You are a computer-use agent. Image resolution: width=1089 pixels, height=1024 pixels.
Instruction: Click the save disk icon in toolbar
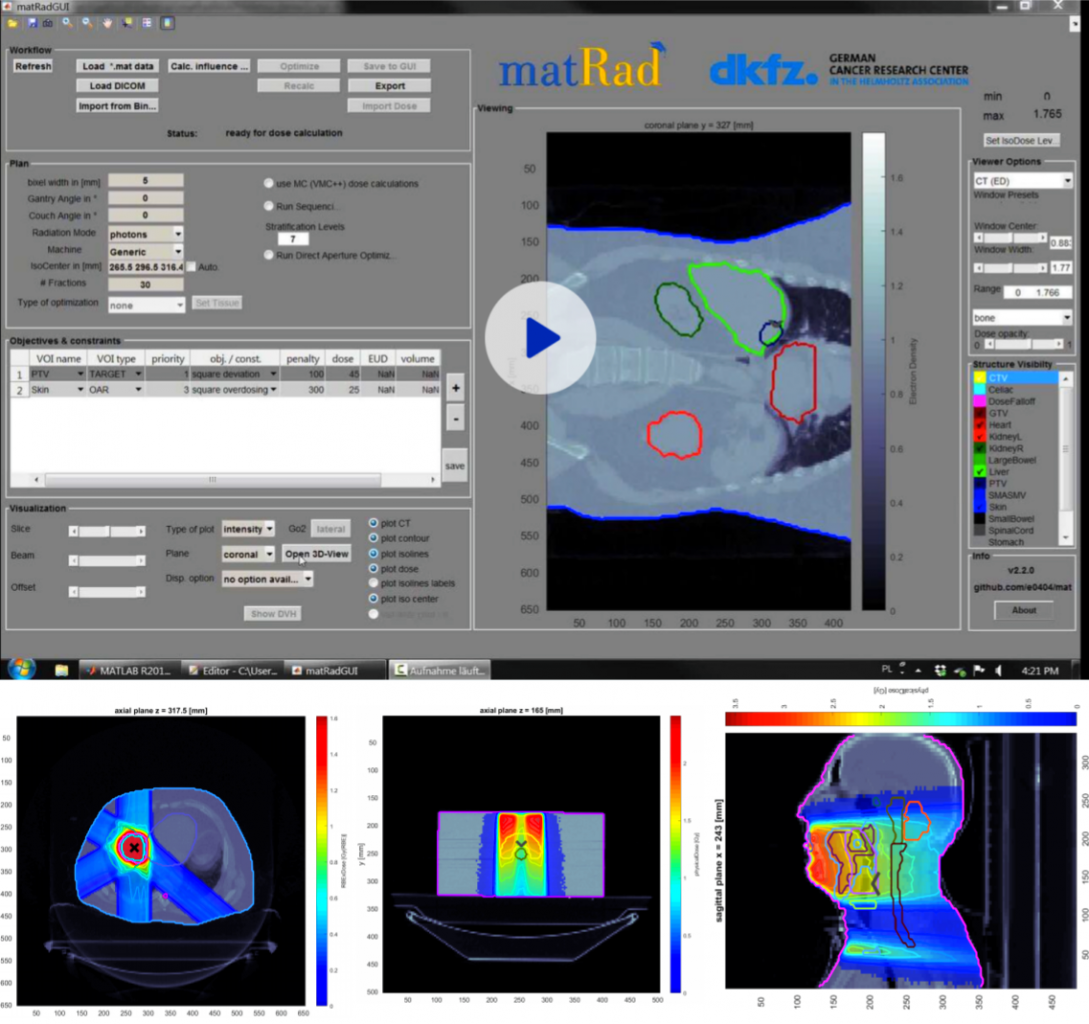(x=33, y=23)
